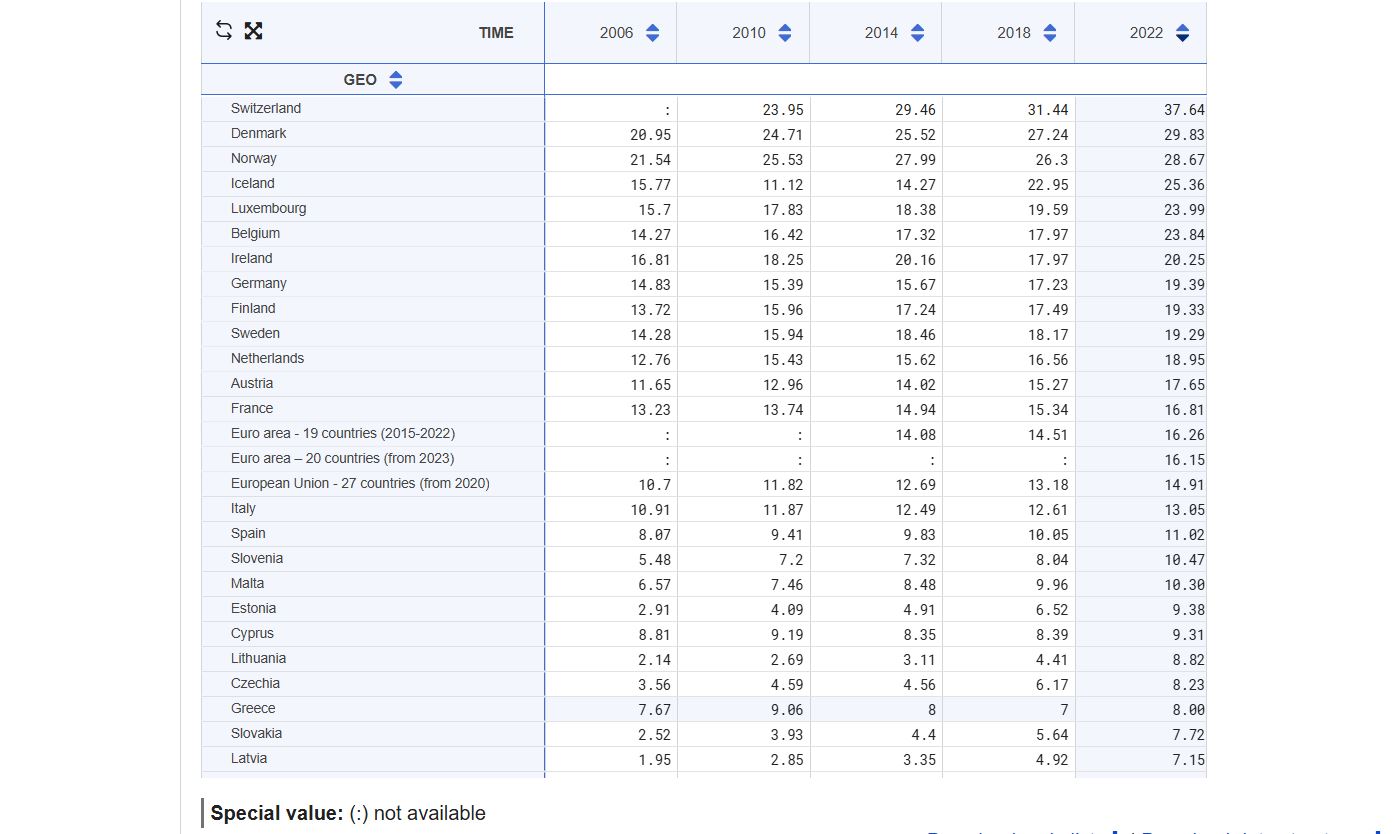The image size is (1395, 834).
Task: Select the Denmark row label
Action: tap(259, 134)
